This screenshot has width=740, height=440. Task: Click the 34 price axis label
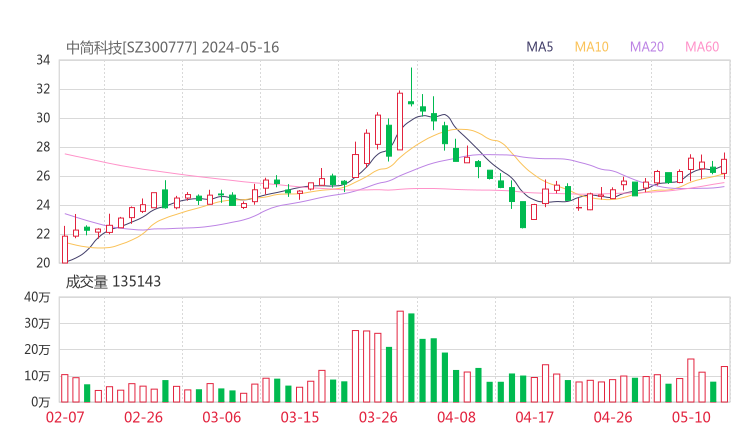pyautogui.click(x=43, y=60)
